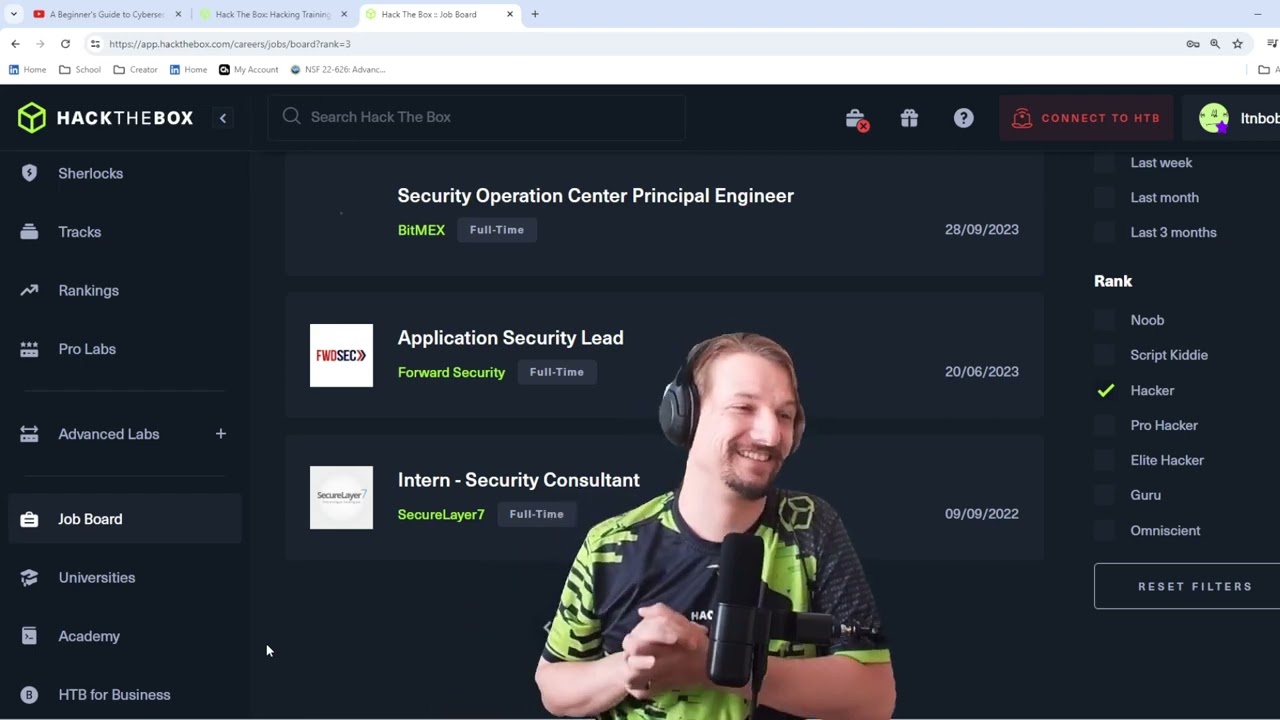Click the search magnifier icon
The width and height of the screenshot is (1280, 720).
pyautogui.click(x=291, y=116)
